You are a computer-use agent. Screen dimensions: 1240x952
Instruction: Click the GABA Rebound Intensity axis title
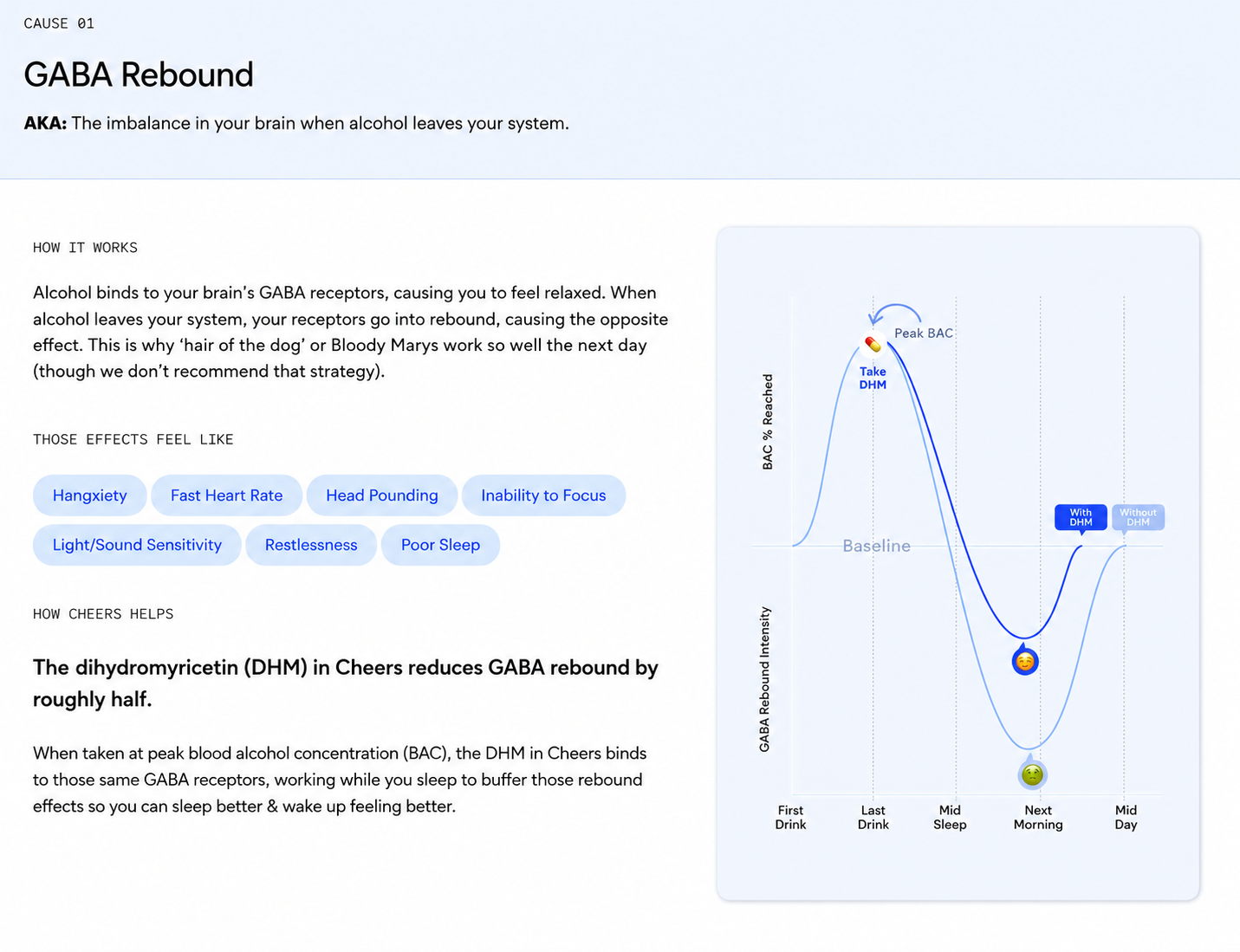pos(764,679)
